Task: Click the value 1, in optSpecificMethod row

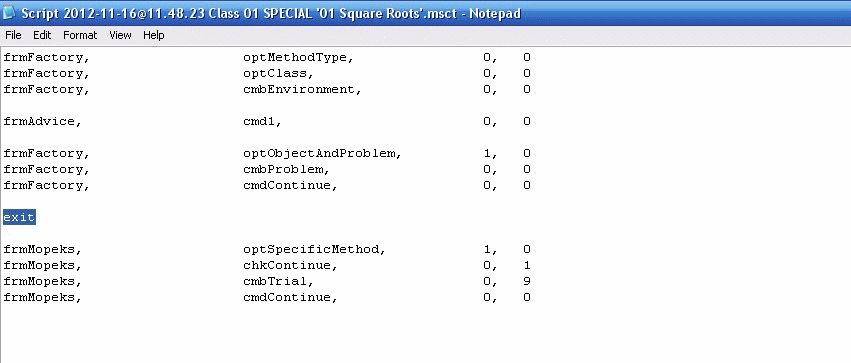Action: (490, 250)
